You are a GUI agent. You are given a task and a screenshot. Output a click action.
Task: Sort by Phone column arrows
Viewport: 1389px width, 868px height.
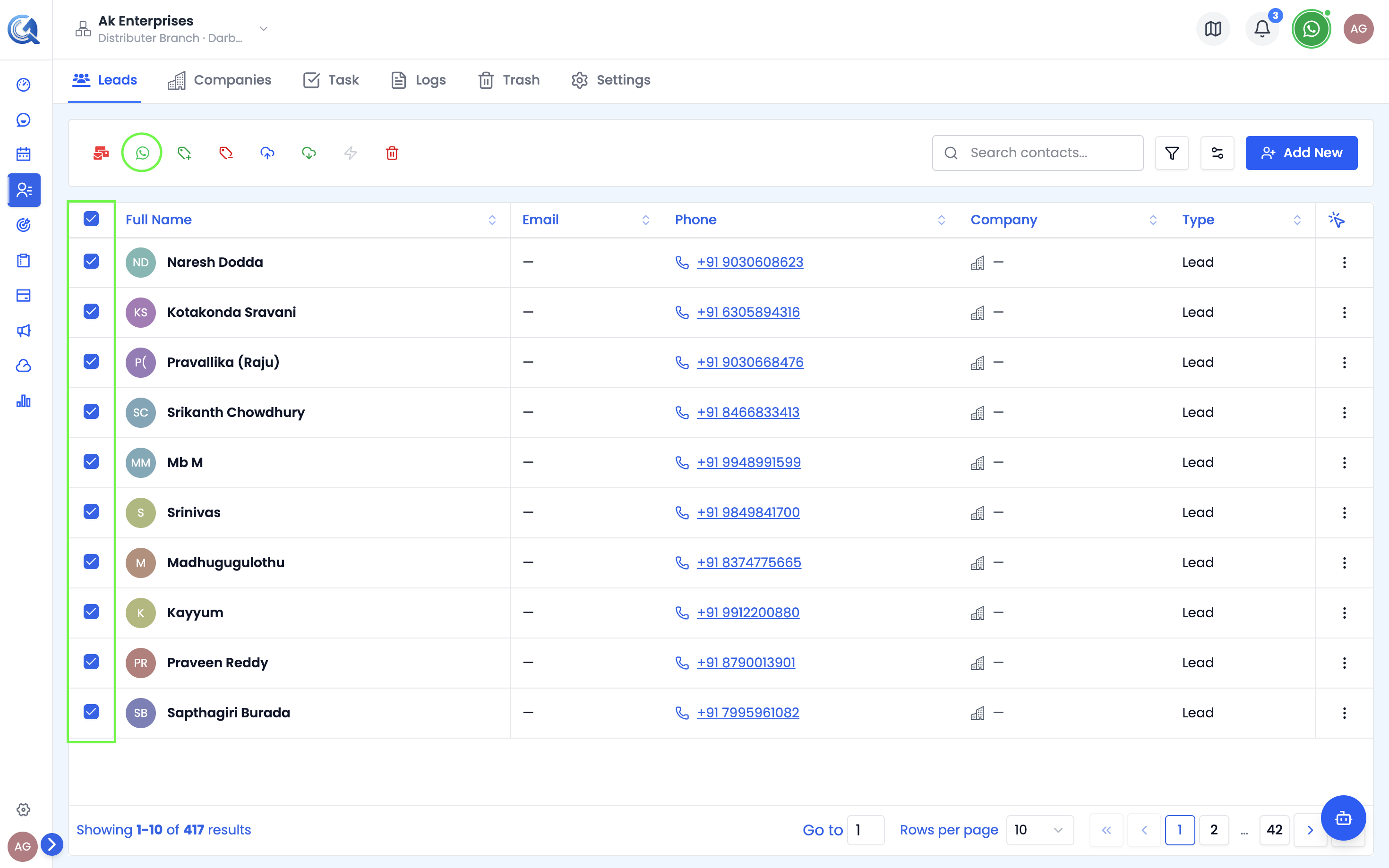[x=941, y=220]
